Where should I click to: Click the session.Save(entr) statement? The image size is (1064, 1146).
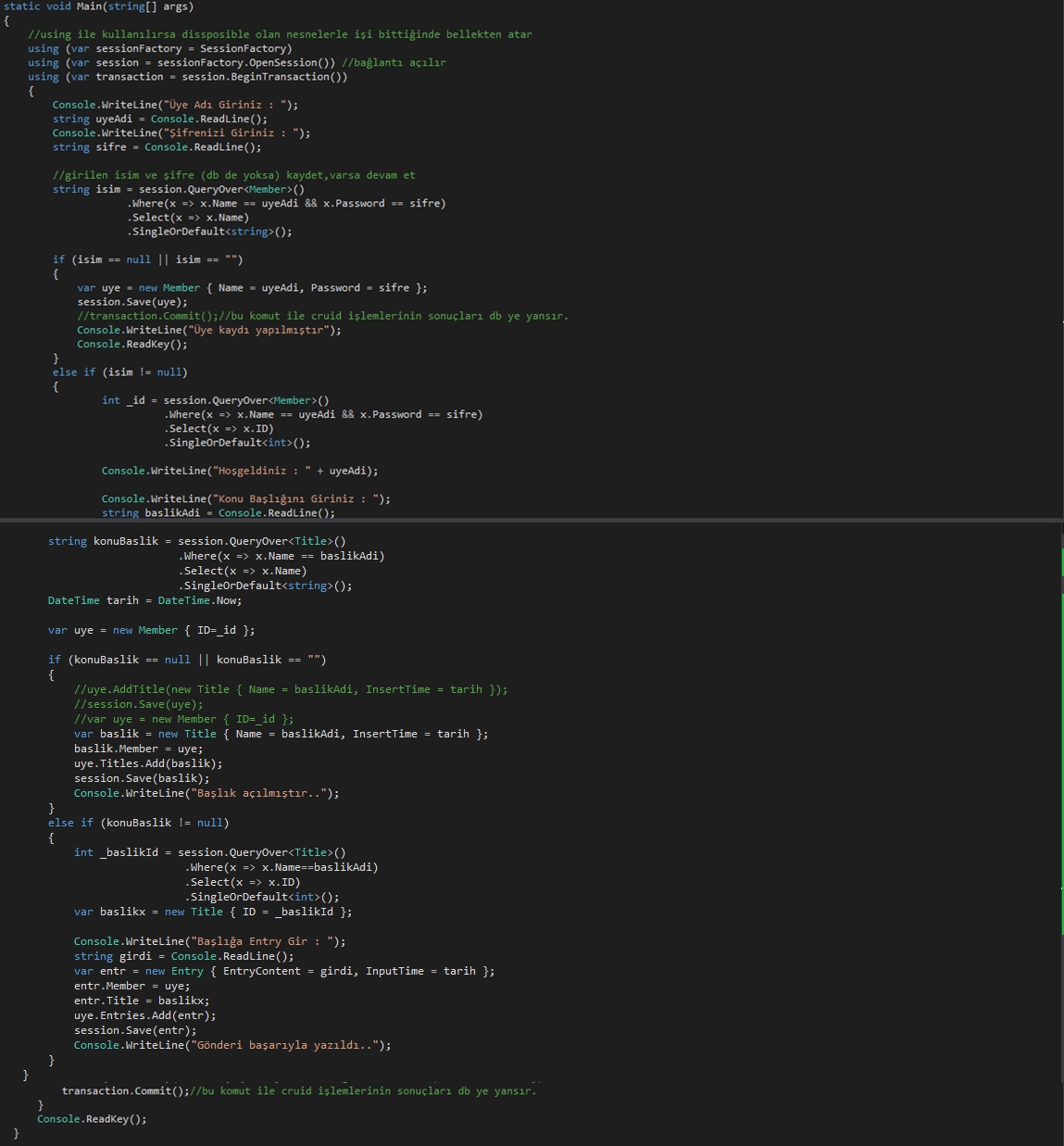135,1030
